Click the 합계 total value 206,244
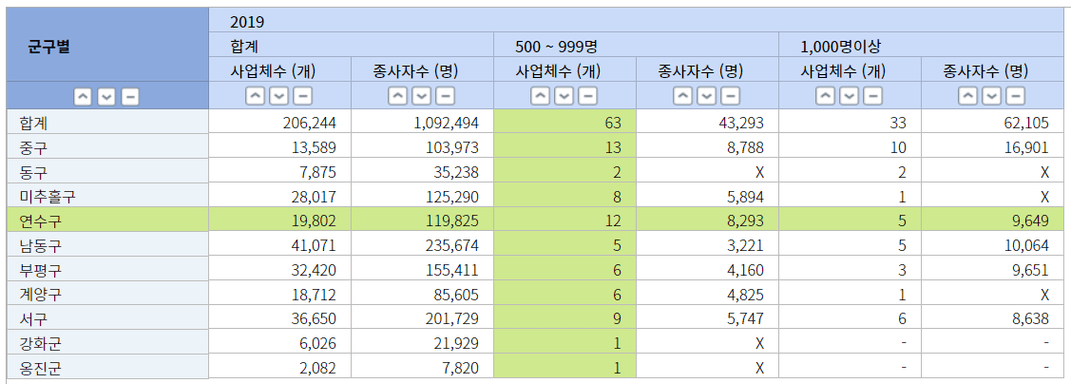Image resolution: width=1071 pixels, height=384 pixels. click(309, 122)
